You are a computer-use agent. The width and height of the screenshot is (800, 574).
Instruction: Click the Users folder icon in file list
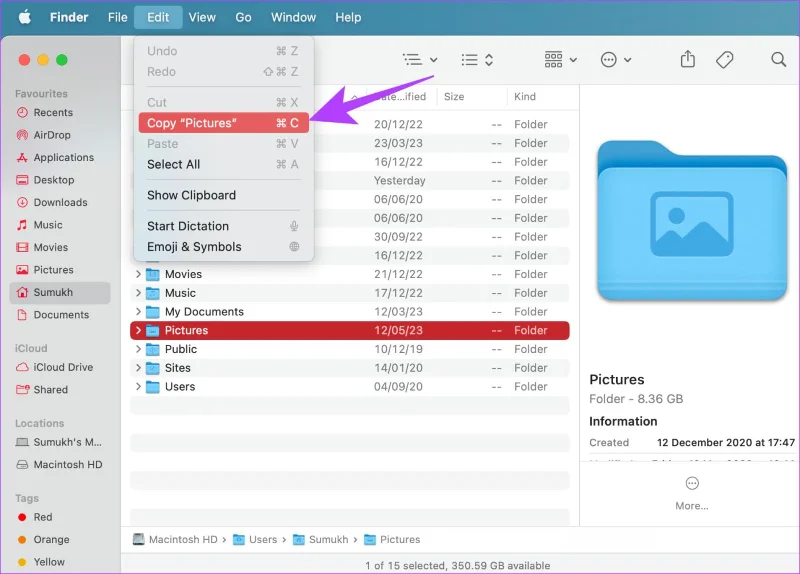tap(153, 387)
